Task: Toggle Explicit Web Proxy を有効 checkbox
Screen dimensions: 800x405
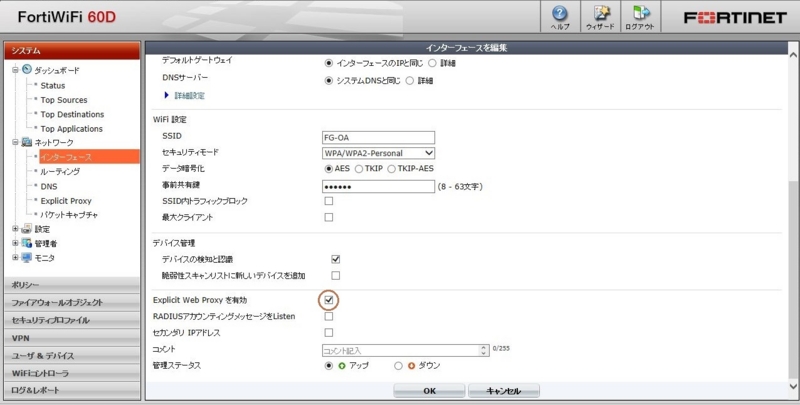Action: (329, 300)
